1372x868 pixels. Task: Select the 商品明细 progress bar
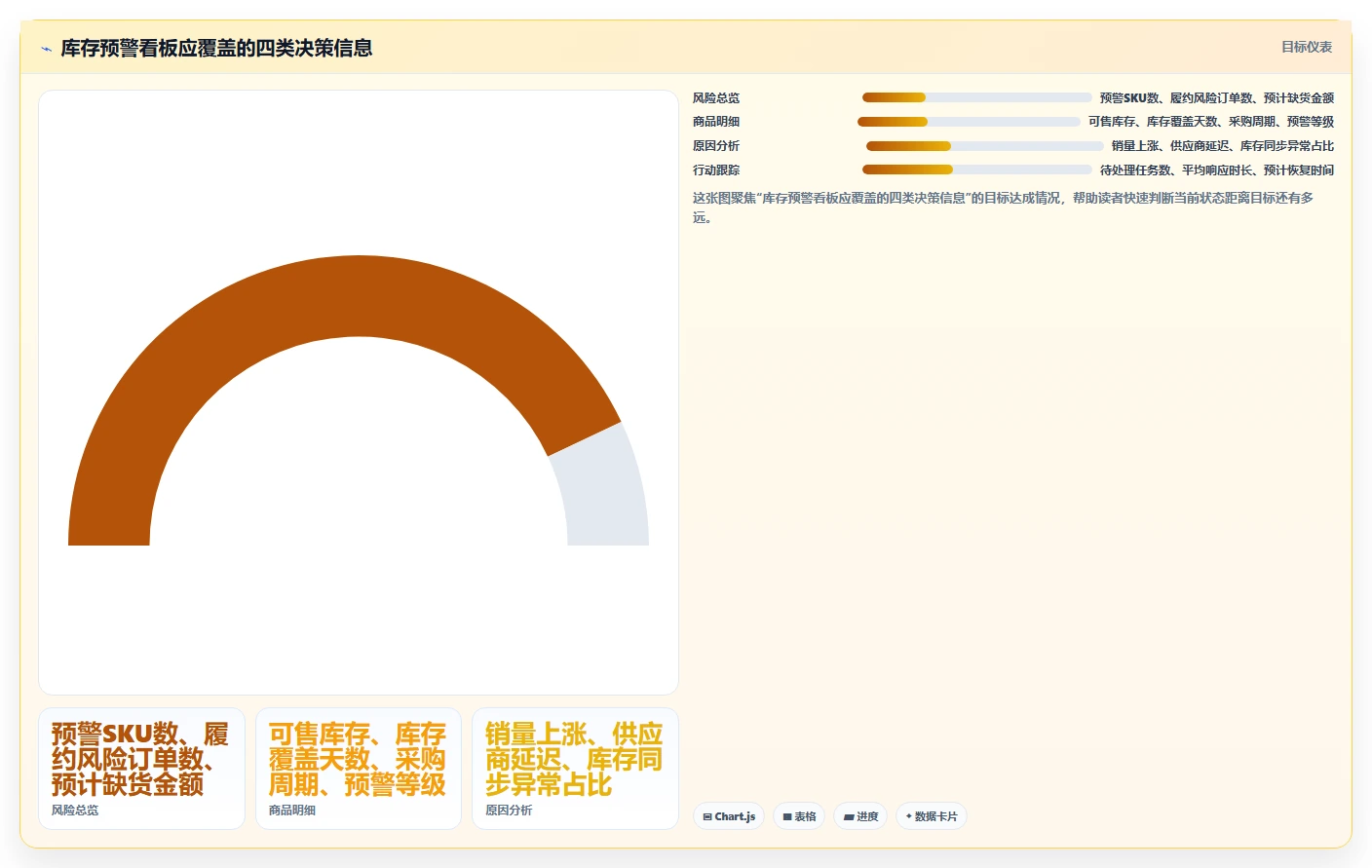pyautogui.click(x=969, y=122)
